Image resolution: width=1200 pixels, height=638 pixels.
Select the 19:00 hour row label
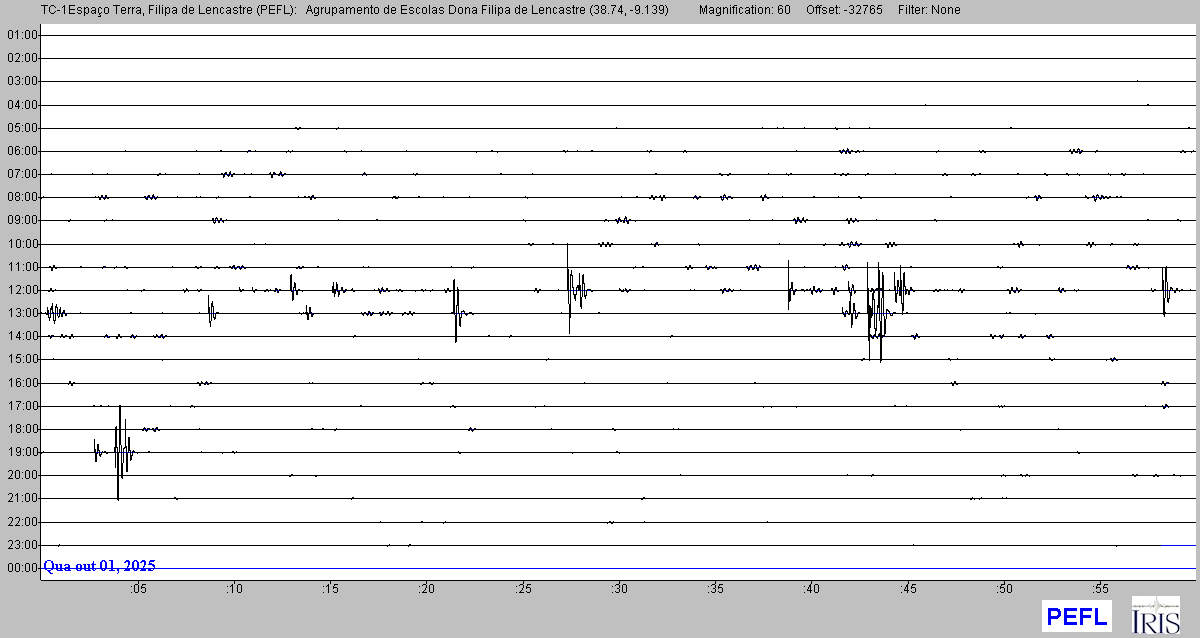pyautogui.click(x=21, y=452)
